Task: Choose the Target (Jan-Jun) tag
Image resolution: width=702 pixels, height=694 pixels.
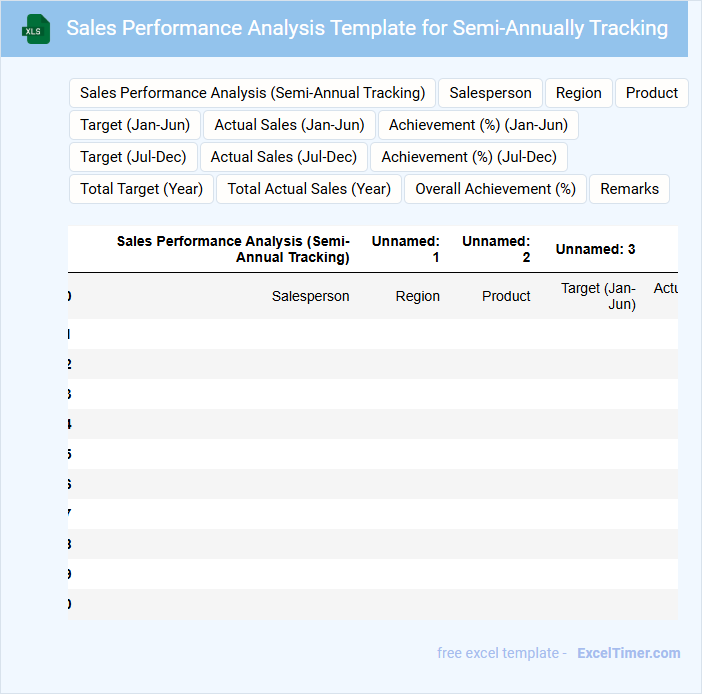Action: click(x=135, y=125)
